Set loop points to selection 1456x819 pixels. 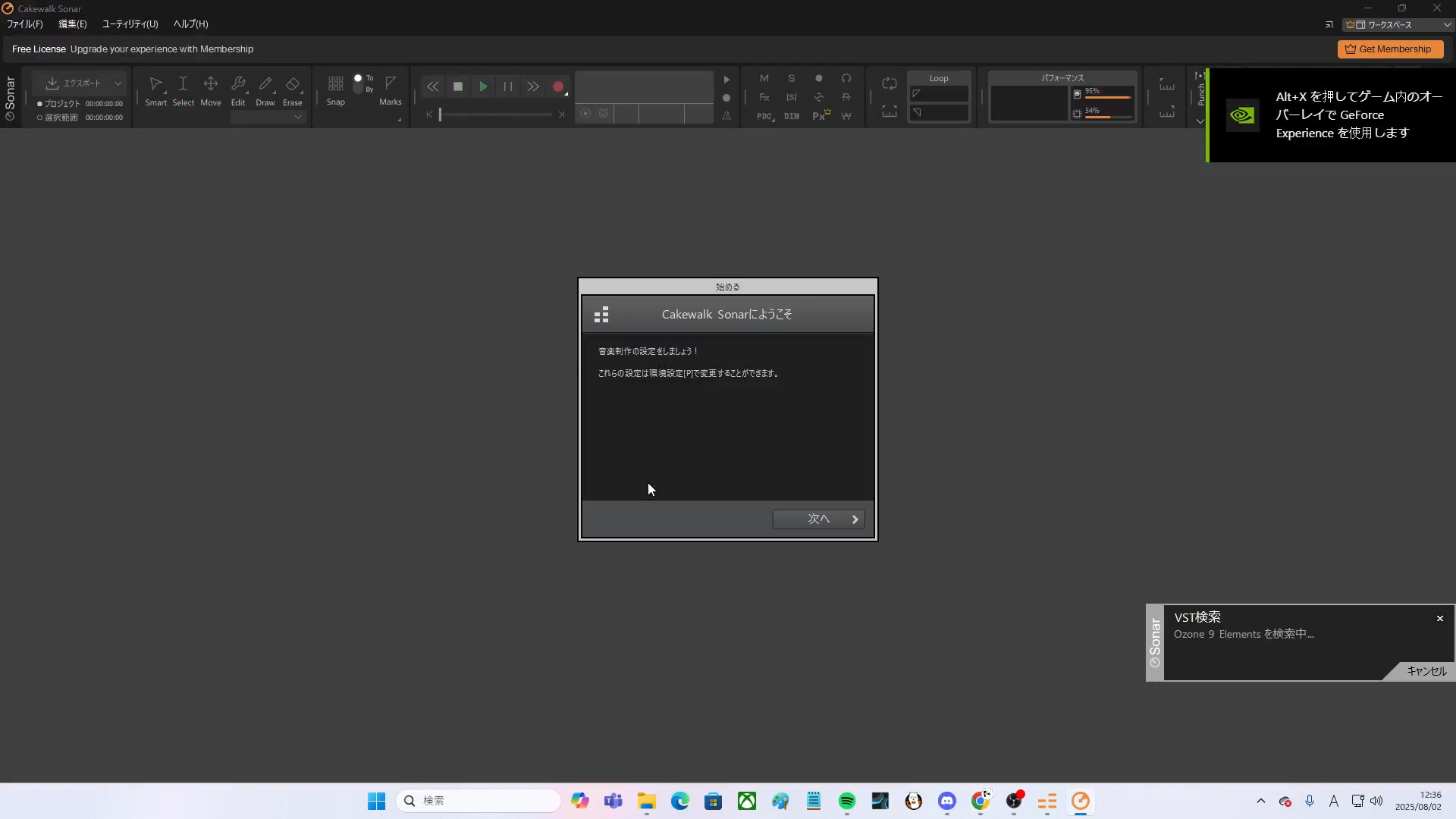[x=890, y=111]
